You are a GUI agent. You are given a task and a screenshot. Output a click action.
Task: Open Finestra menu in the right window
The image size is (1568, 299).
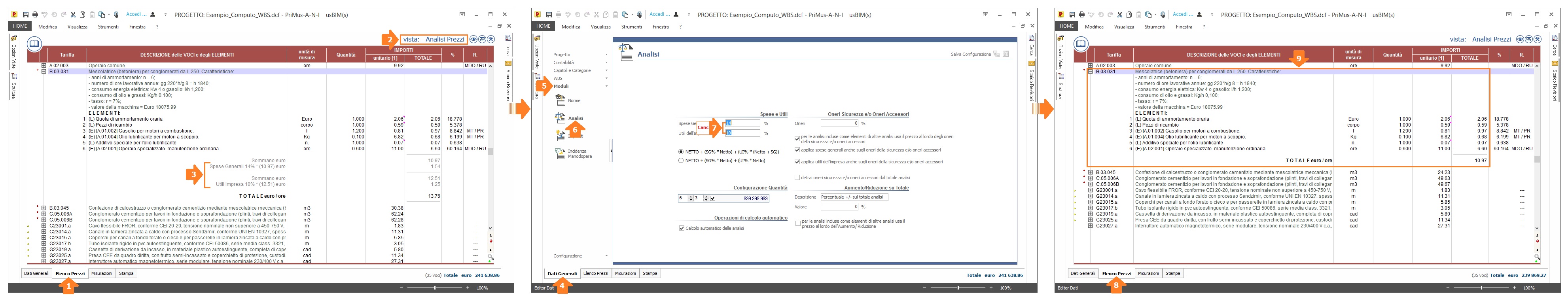[x=1184, y=27]
